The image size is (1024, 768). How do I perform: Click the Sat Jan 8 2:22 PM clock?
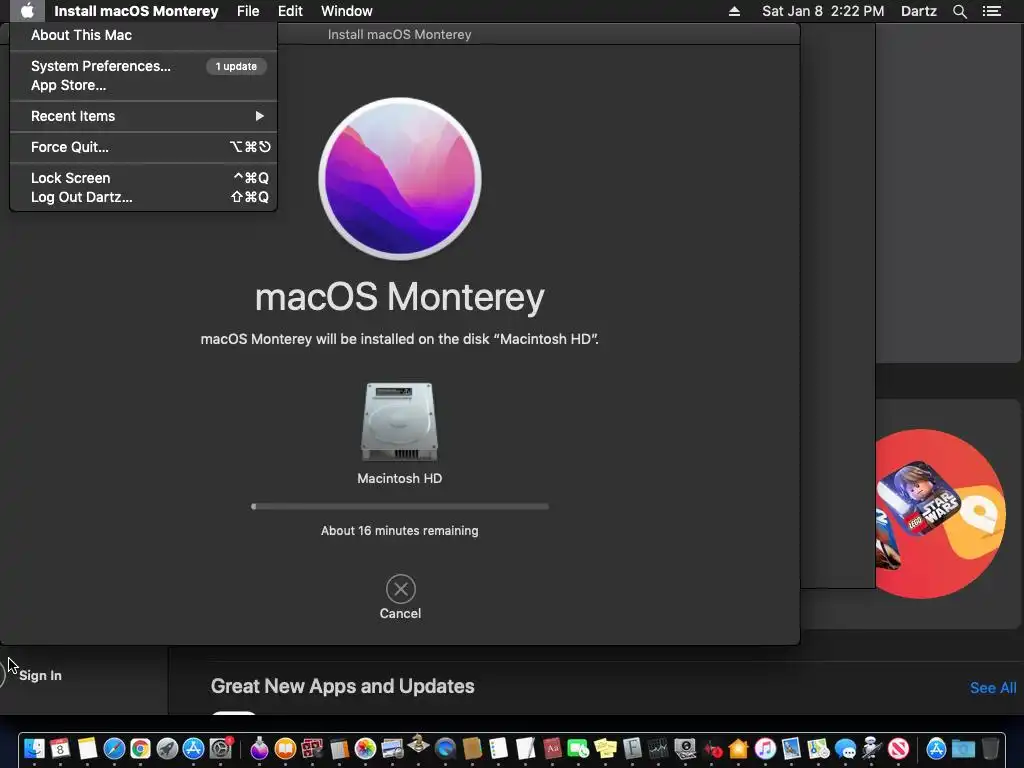pos(823,11)
